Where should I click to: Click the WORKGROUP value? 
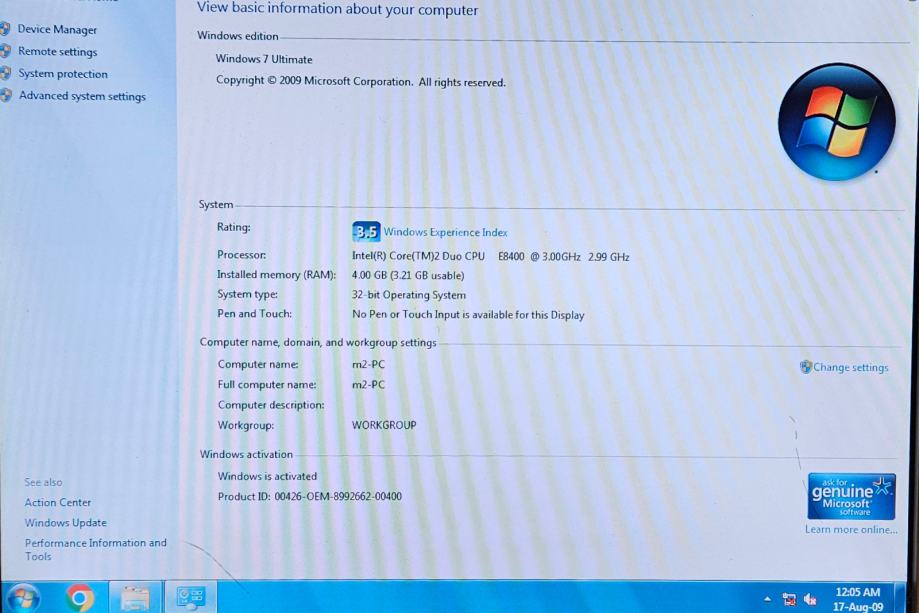click(x=384, y=425)
